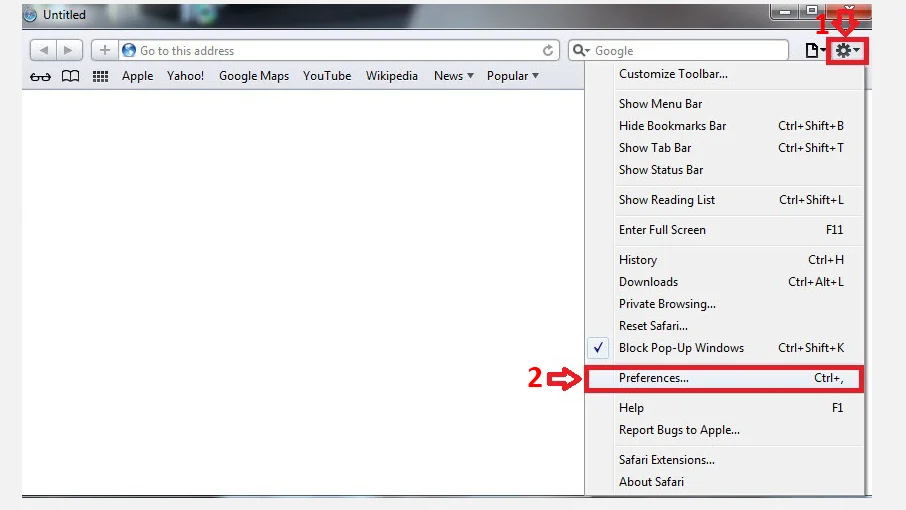Click the Back navigation arrow
This screenshot has height=510, width=906.
point(43,50)
